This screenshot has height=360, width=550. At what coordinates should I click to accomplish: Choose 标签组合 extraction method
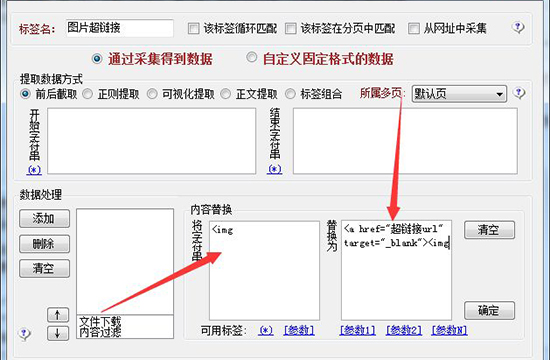coord(290,94)
